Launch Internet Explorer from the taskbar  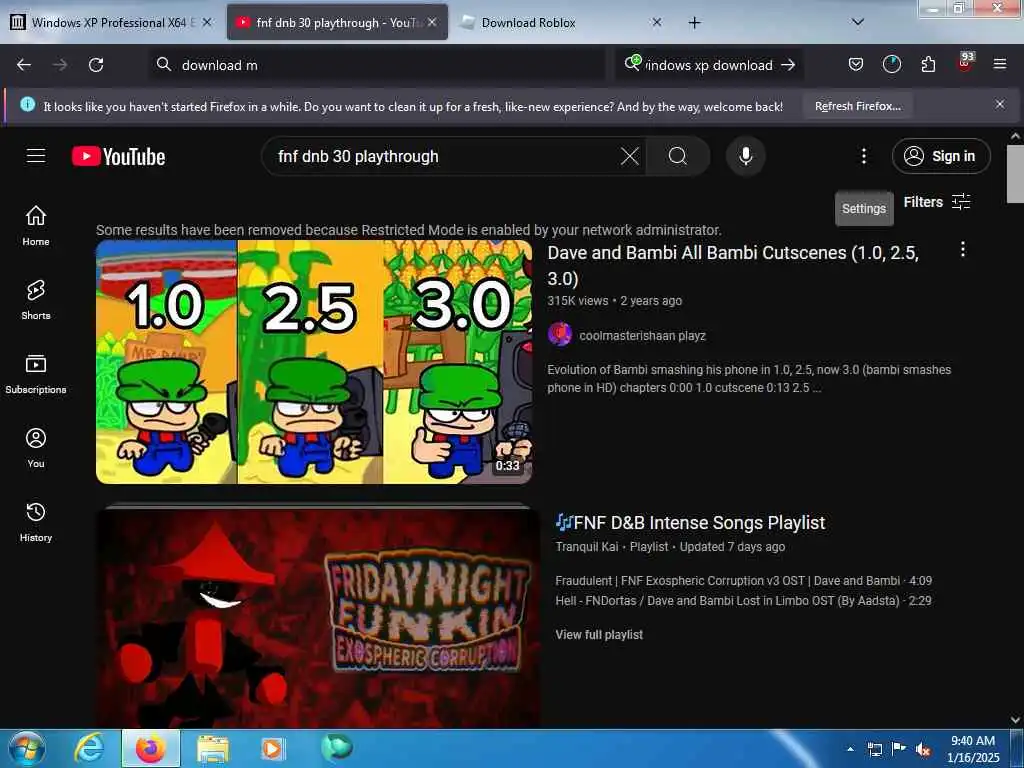tap(89, 749)
